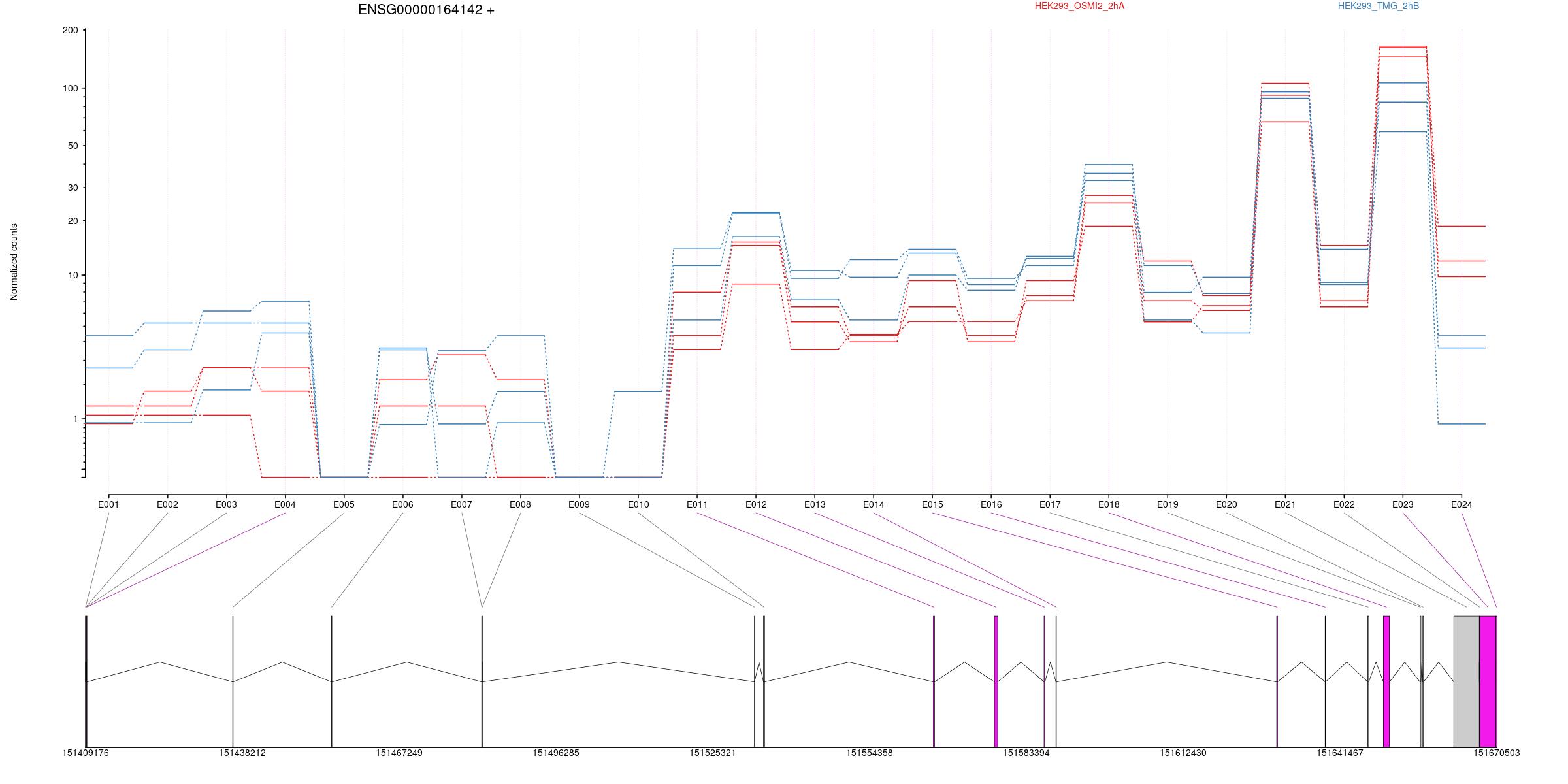The width and height of the screenshot is (1568, 784).
Task: Click exon label E024
Action: tap(1462, 504)
